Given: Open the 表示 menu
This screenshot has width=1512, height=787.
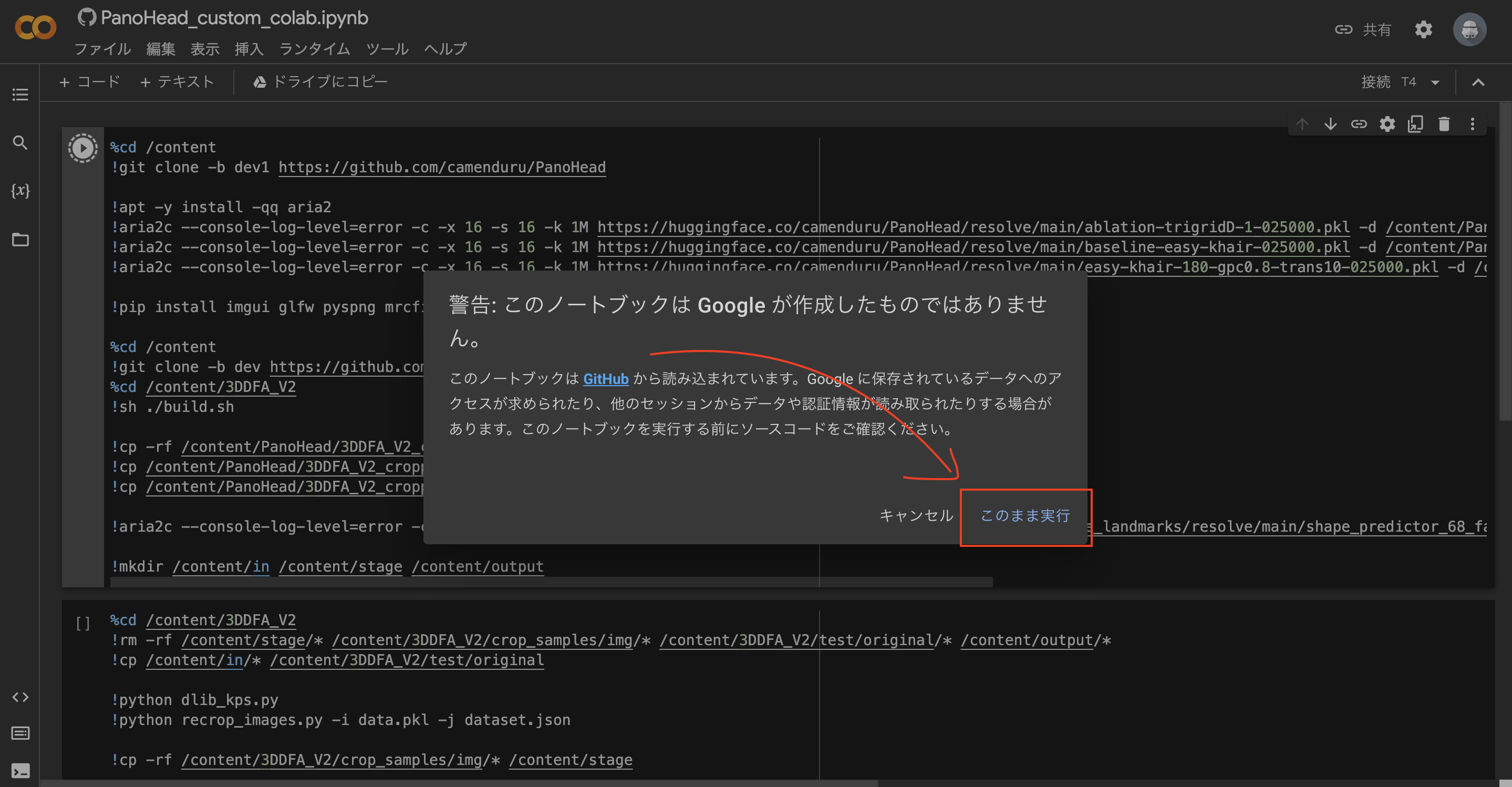Looking at the screenshot, I should [x=205, y=49].
